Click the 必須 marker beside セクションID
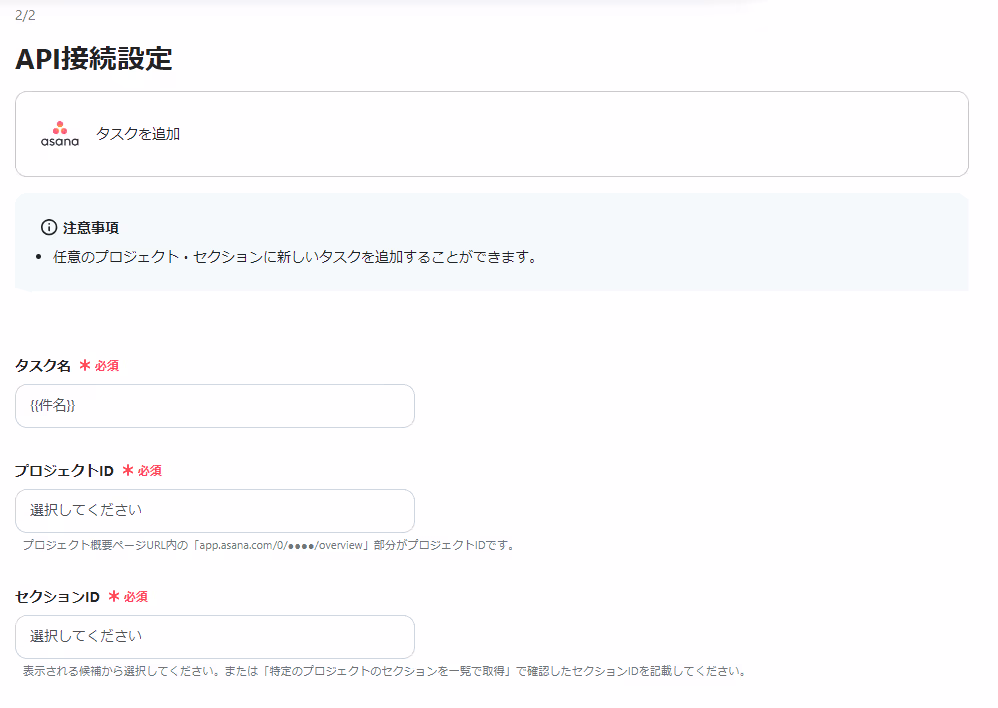998x708 pixels. (x=128, y=597)
